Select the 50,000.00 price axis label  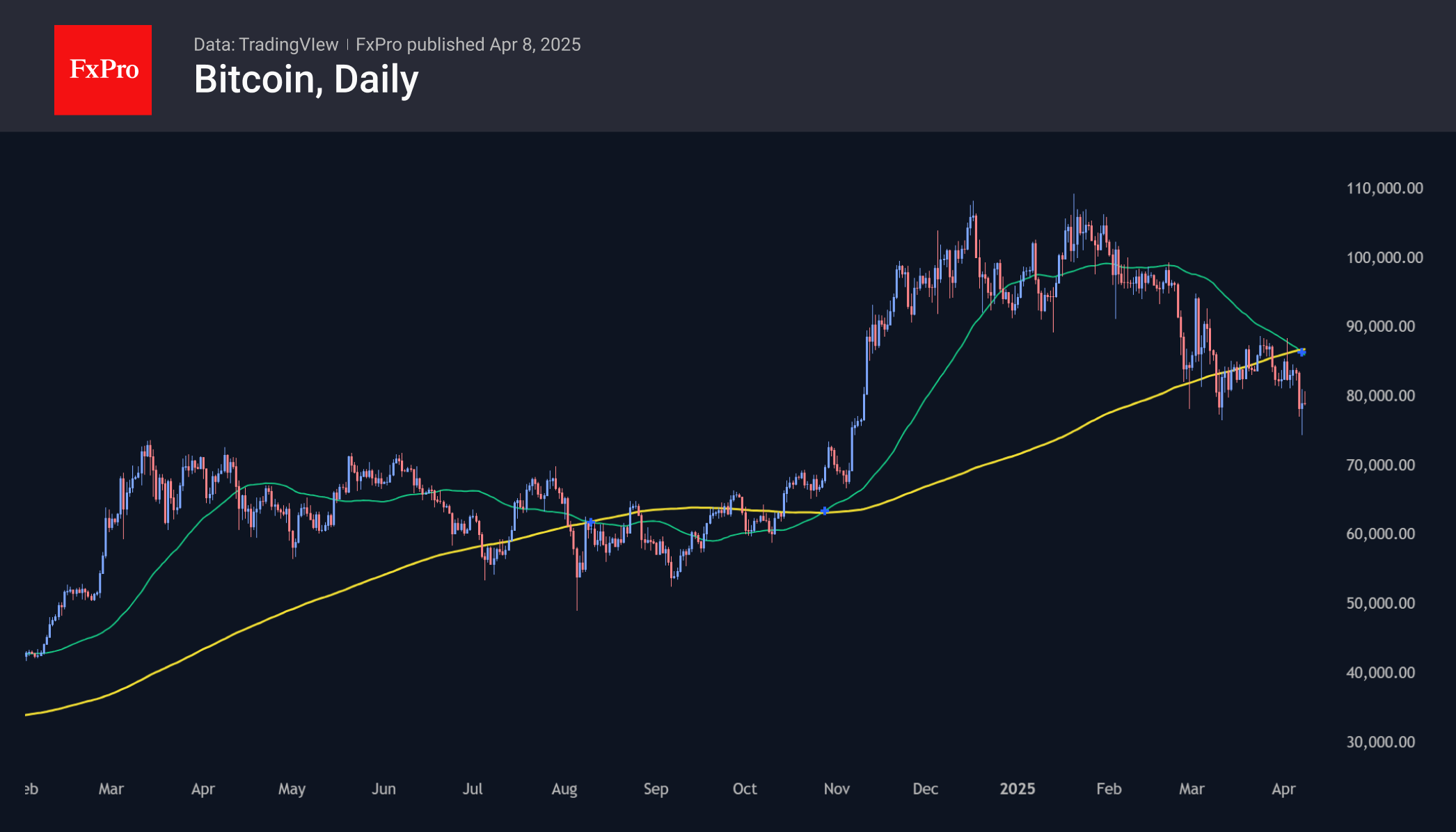pyautogui.click(x=1380, y=603)
